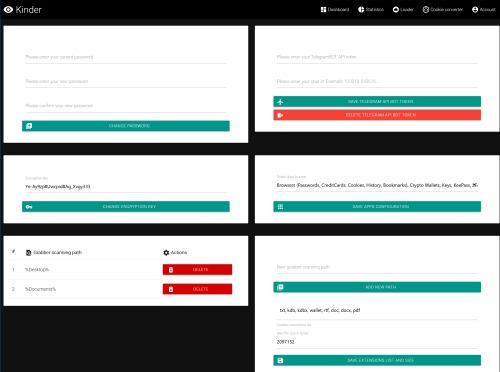Click the icon on Change Password button

(x=29, y=126)
